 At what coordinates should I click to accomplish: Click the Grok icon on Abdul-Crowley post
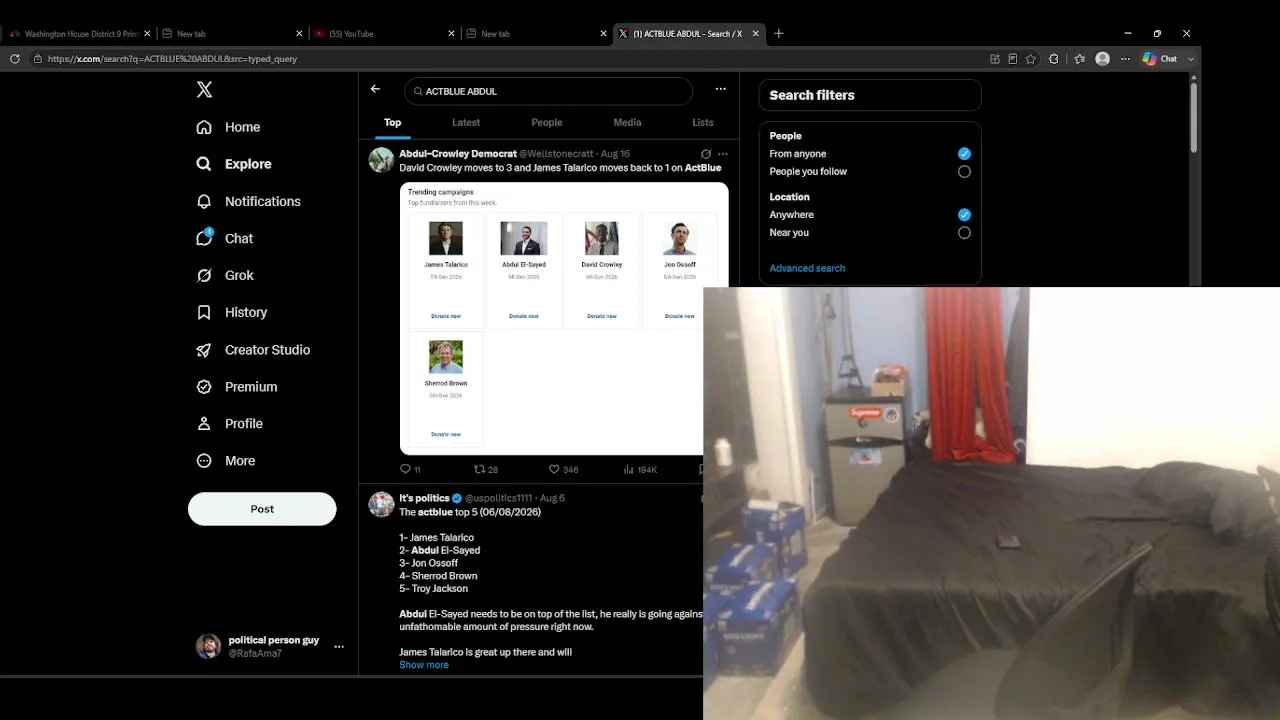pyautogui.click(x=706, y=154)
